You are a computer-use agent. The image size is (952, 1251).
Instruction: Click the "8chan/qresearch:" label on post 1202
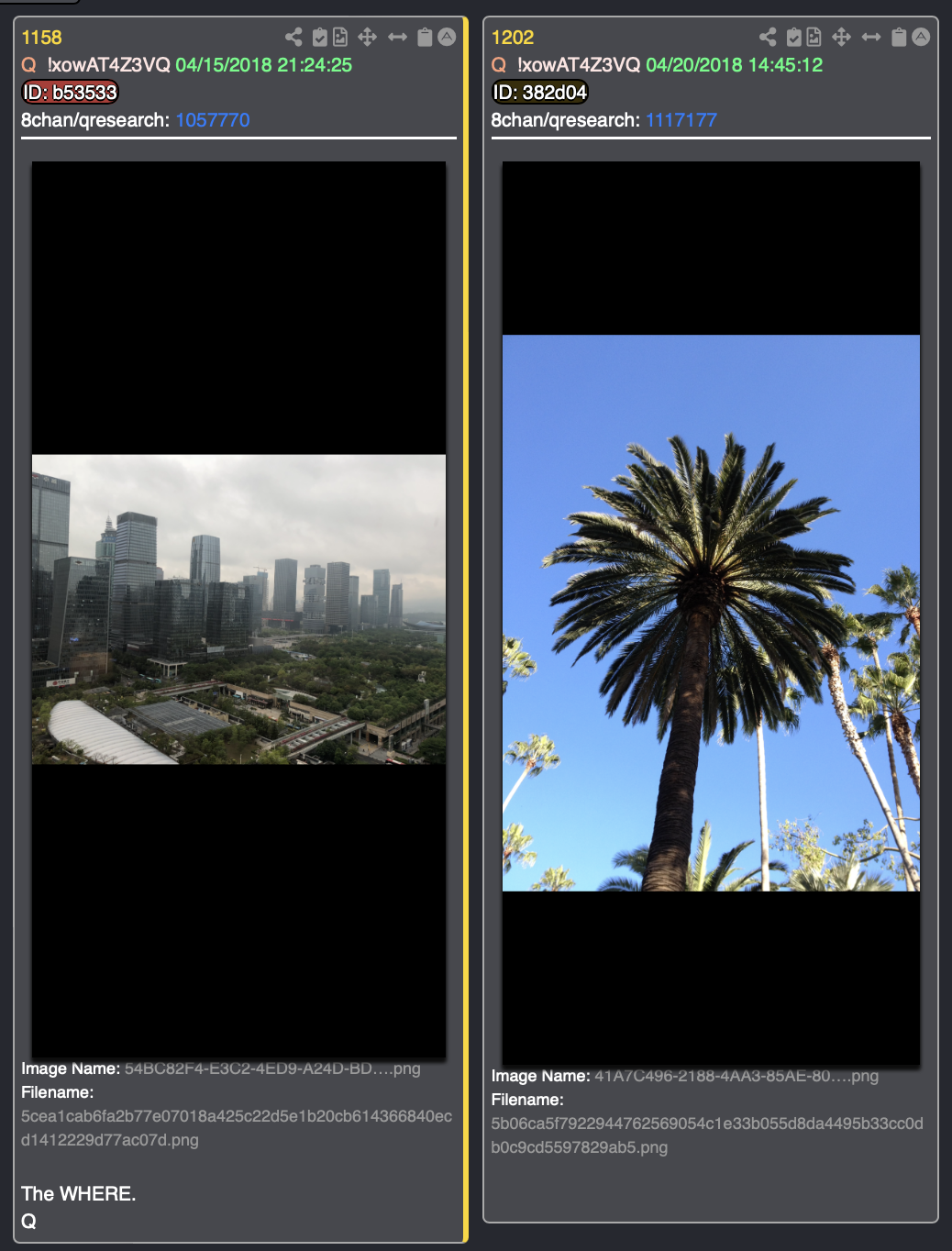566,120
